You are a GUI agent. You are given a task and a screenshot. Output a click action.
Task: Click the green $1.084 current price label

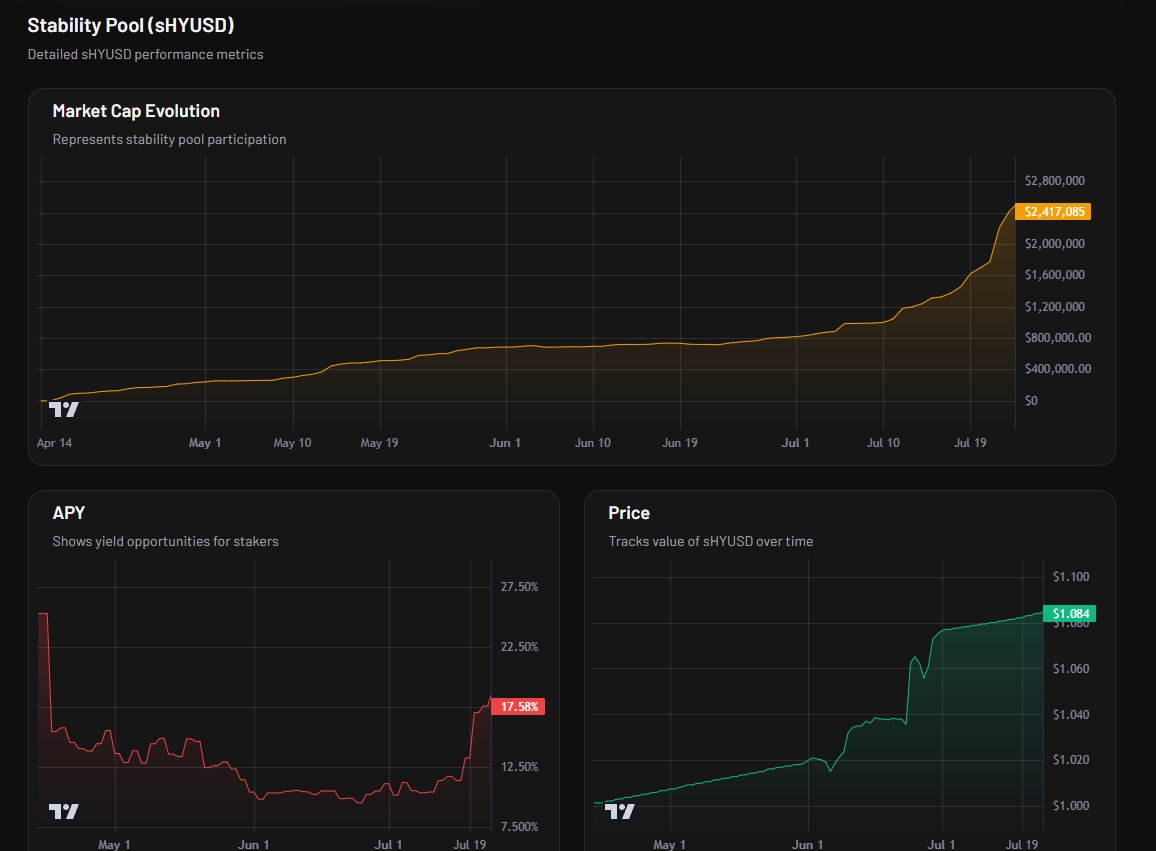(1070, 614)
